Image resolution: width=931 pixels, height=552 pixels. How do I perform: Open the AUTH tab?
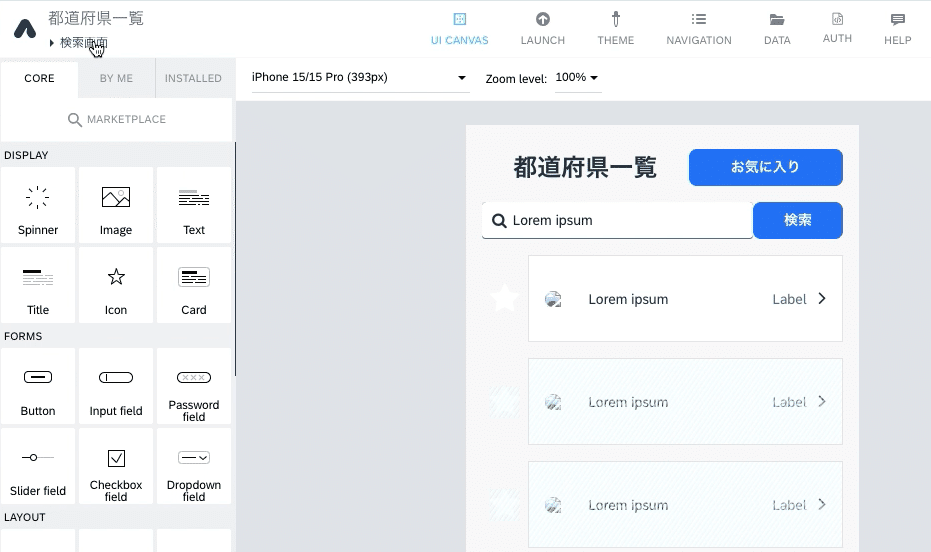click(837, 28)
